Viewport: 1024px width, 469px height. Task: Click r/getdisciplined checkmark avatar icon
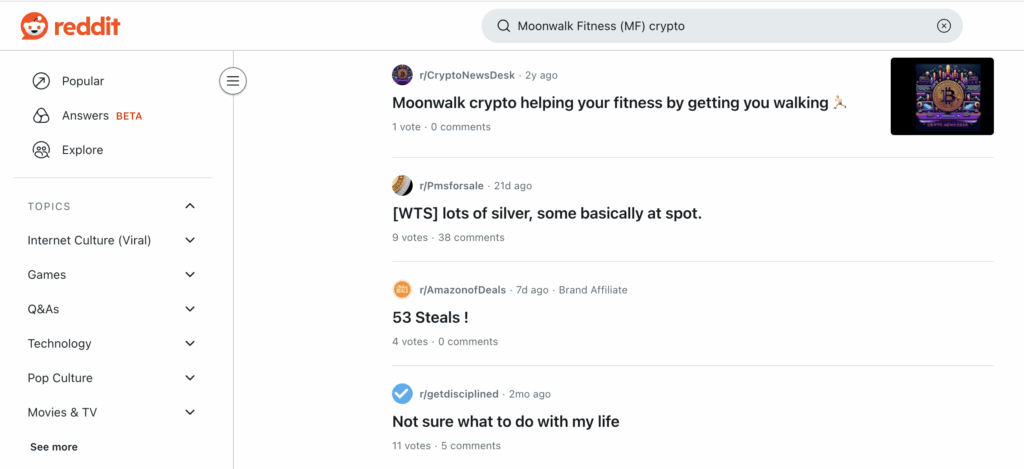[402, 394]
